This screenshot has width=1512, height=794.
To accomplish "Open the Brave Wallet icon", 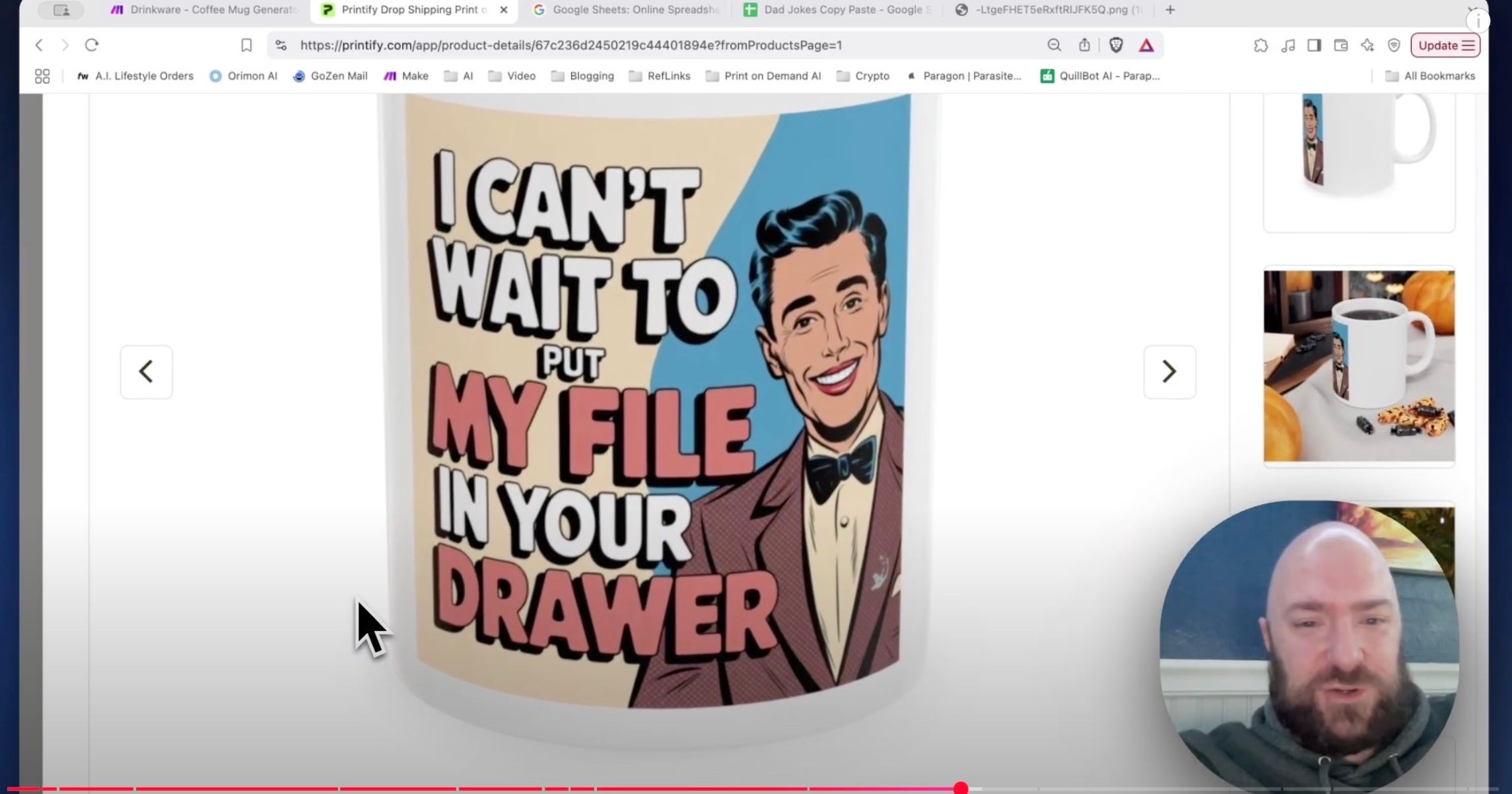I will pyautogui.click(x=1340, y=45).
